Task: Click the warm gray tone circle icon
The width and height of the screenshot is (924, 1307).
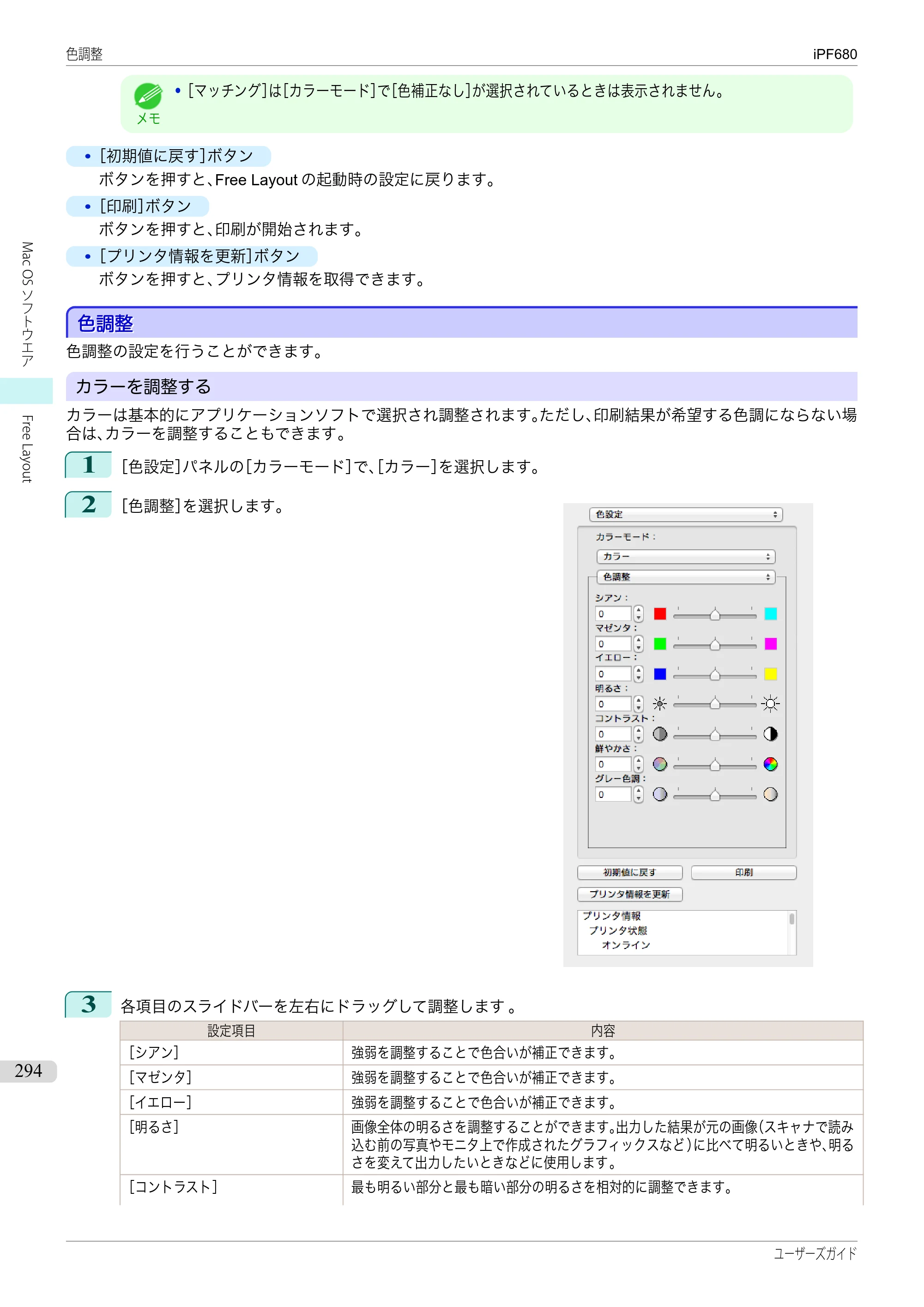Action: click(770, 795)
